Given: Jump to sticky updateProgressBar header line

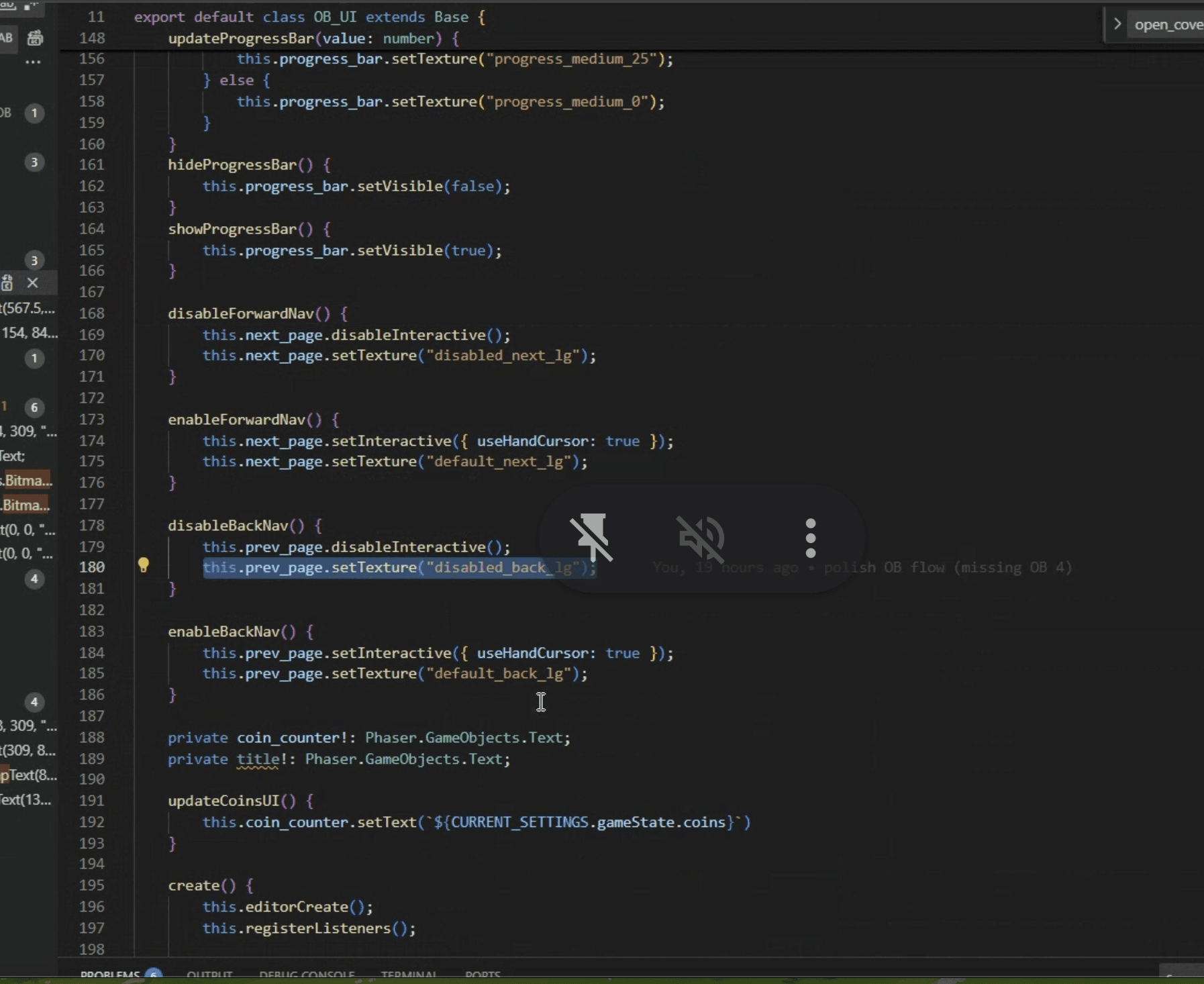Looking at the screenshot, I should (313, 38).
